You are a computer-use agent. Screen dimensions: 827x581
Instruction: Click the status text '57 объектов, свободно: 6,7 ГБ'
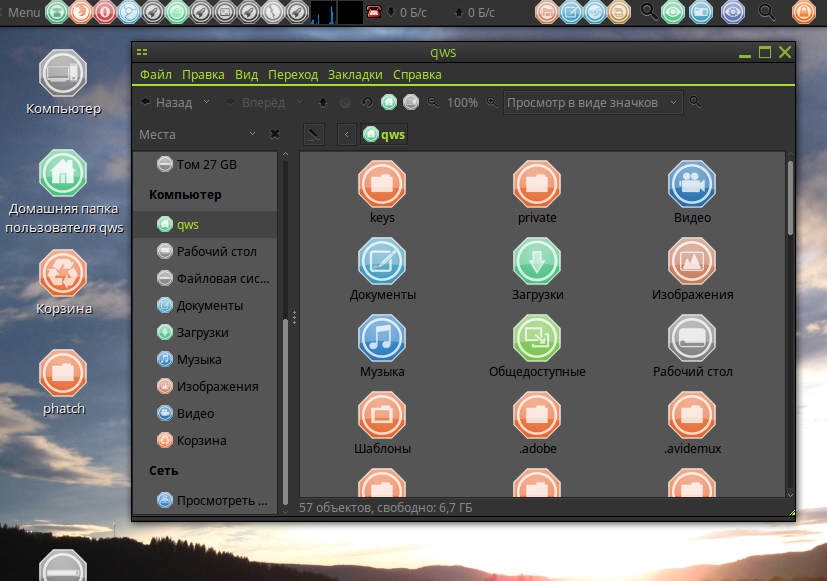[386, 508]
